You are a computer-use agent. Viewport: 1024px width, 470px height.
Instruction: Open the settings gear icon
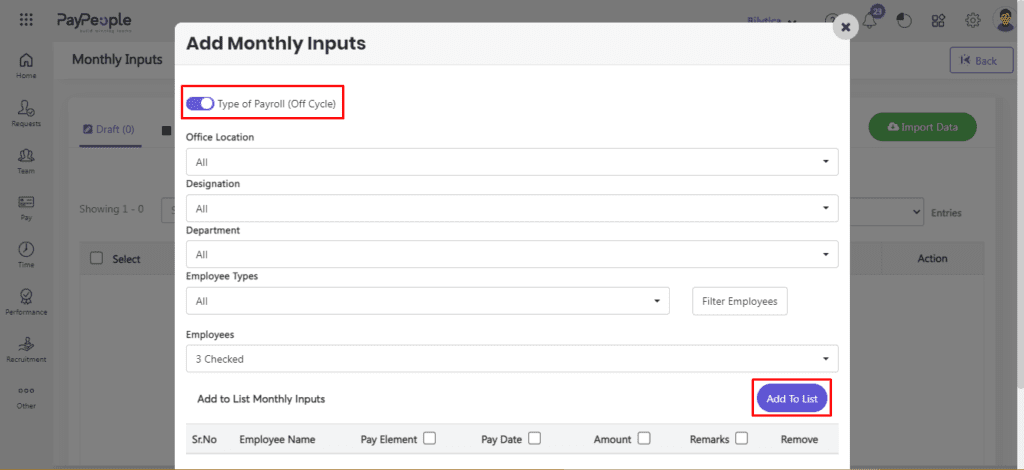(x=972, y=20)
